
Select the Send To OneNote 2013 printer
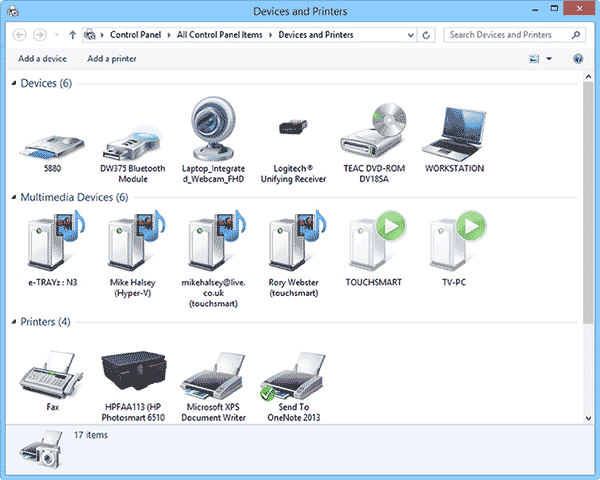click(x=292, y=376)
